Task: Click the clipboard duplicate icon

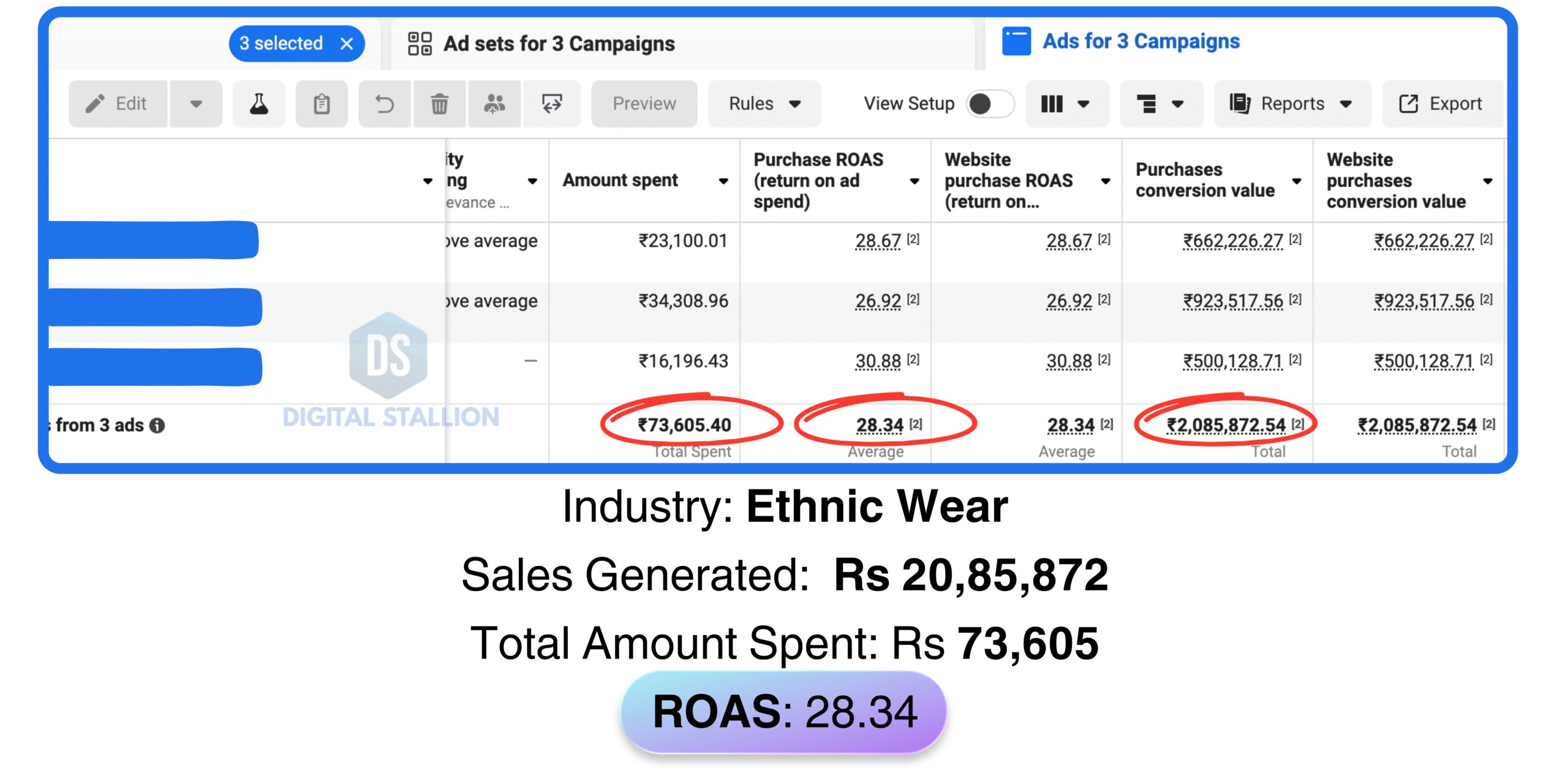Action: [322, 104]
